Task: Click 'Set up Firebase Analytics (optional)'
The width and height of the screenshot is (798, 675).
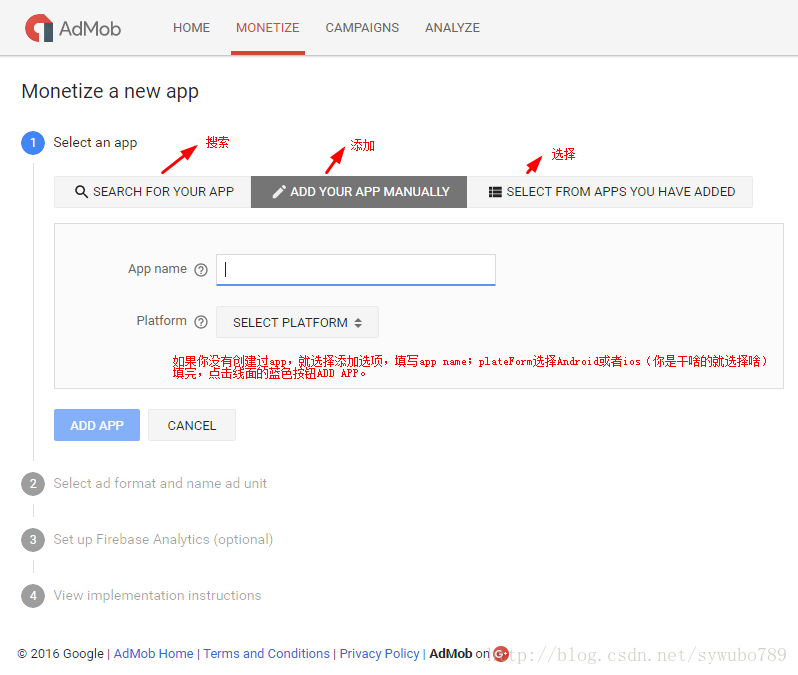Action: coord(163,539)
